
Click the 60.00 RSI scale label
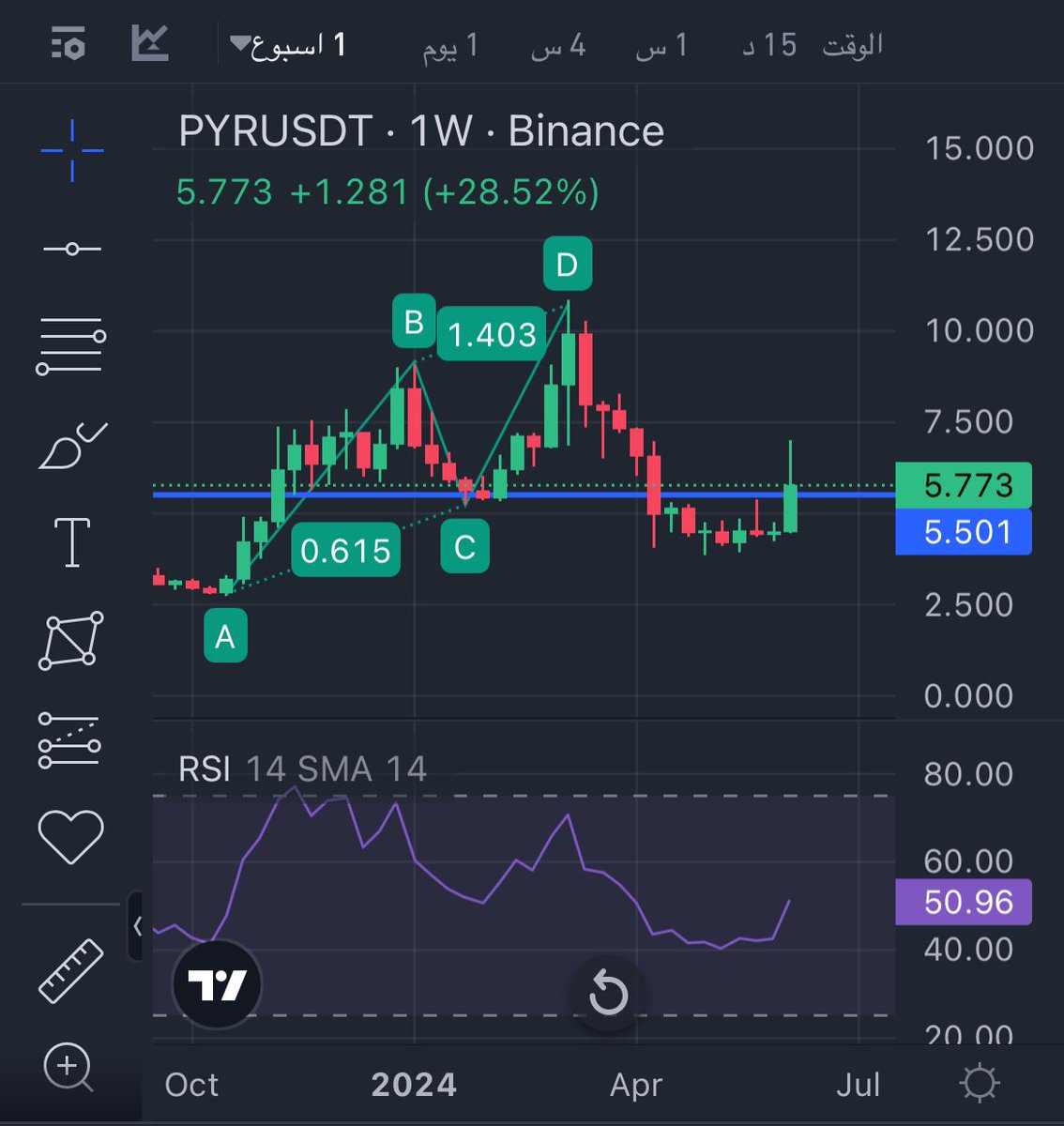click(x=968, y=861)
